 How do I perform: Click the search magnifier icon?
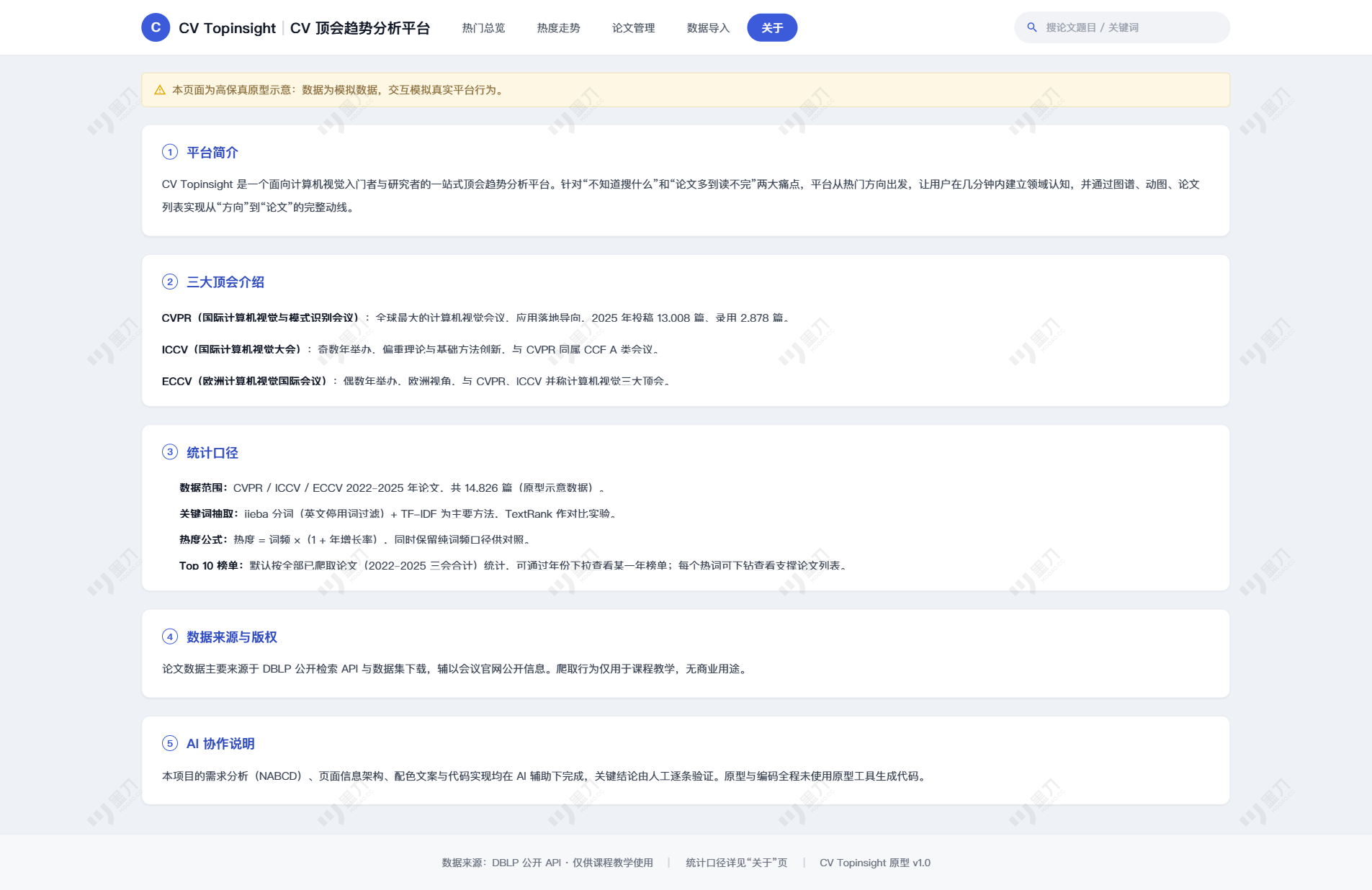tap(1032, 27)
